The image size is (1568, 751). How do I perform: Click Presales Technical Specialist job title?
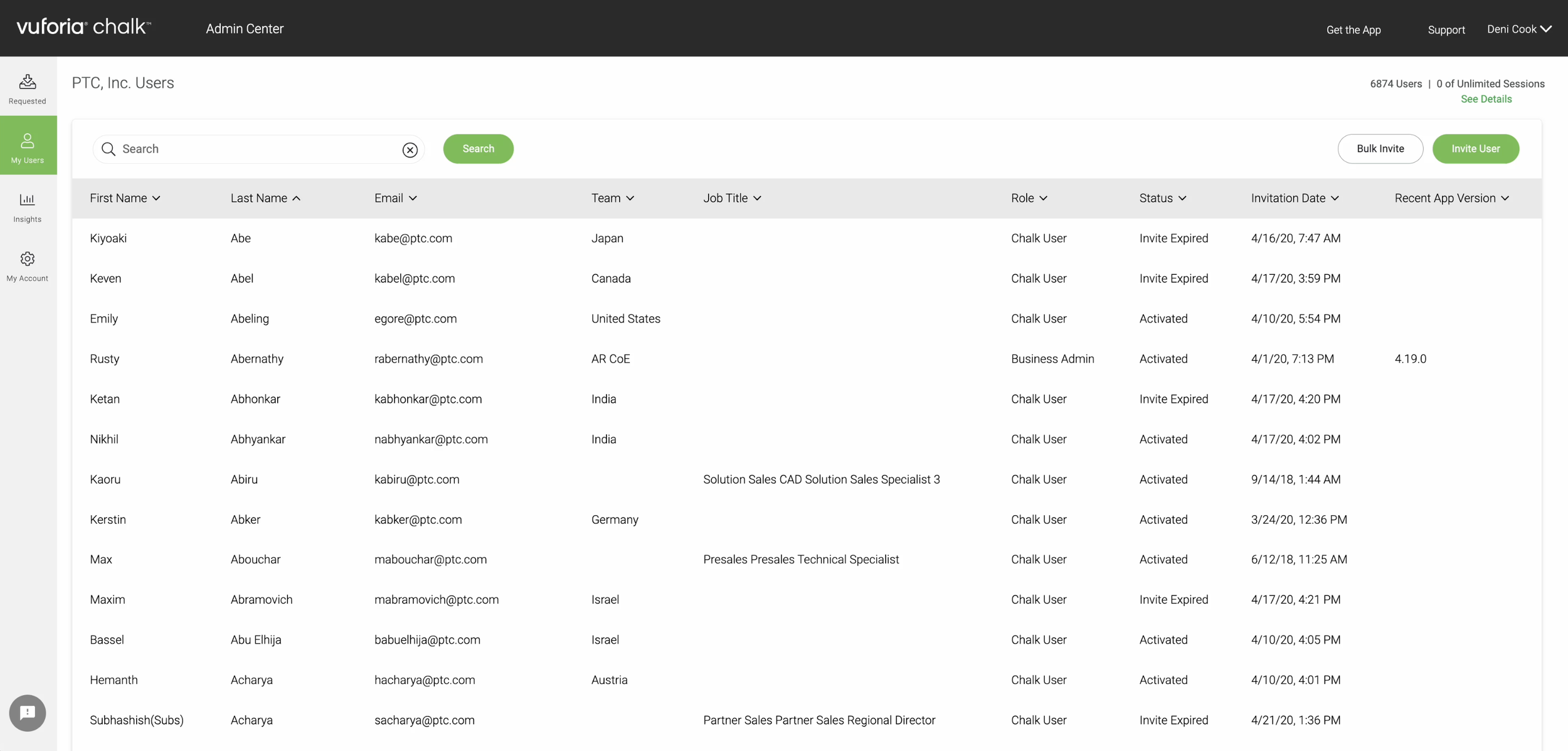click(801, 559)
